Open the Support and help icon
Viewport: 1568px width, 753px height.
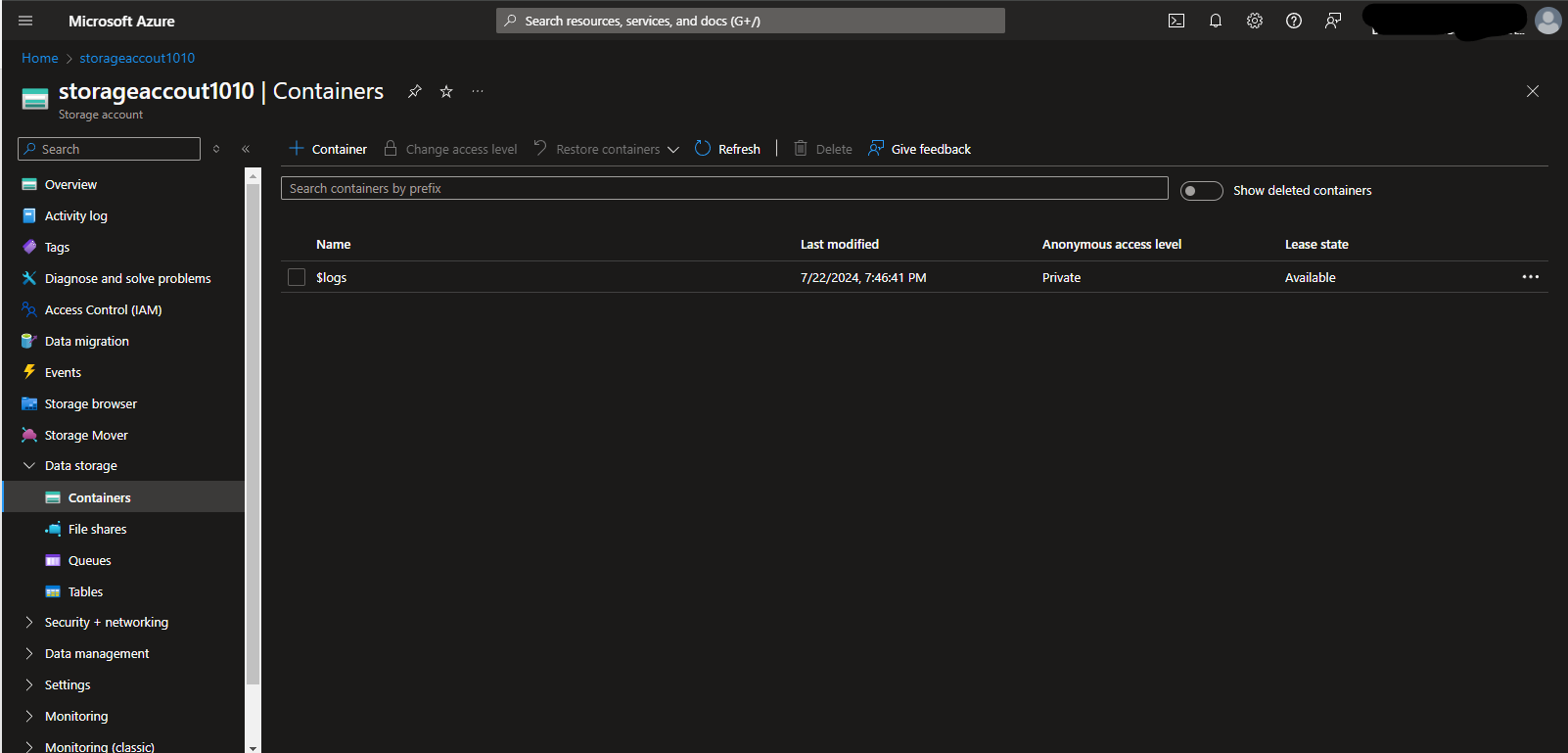[1294, 21]
